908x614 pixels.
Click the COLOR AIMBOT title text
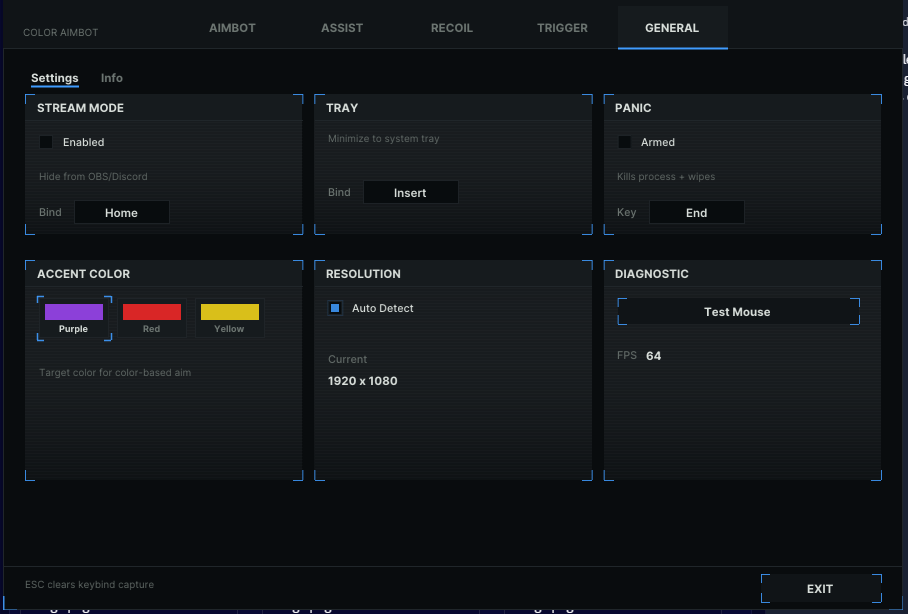(61, 32)
